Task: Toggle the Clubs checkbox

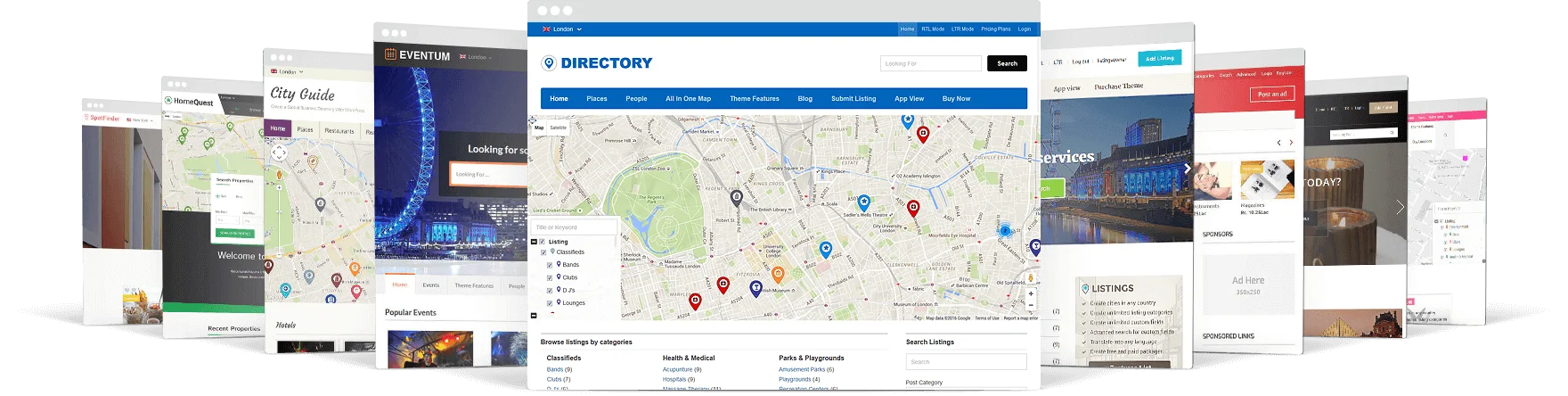Action: coord(550,277)
